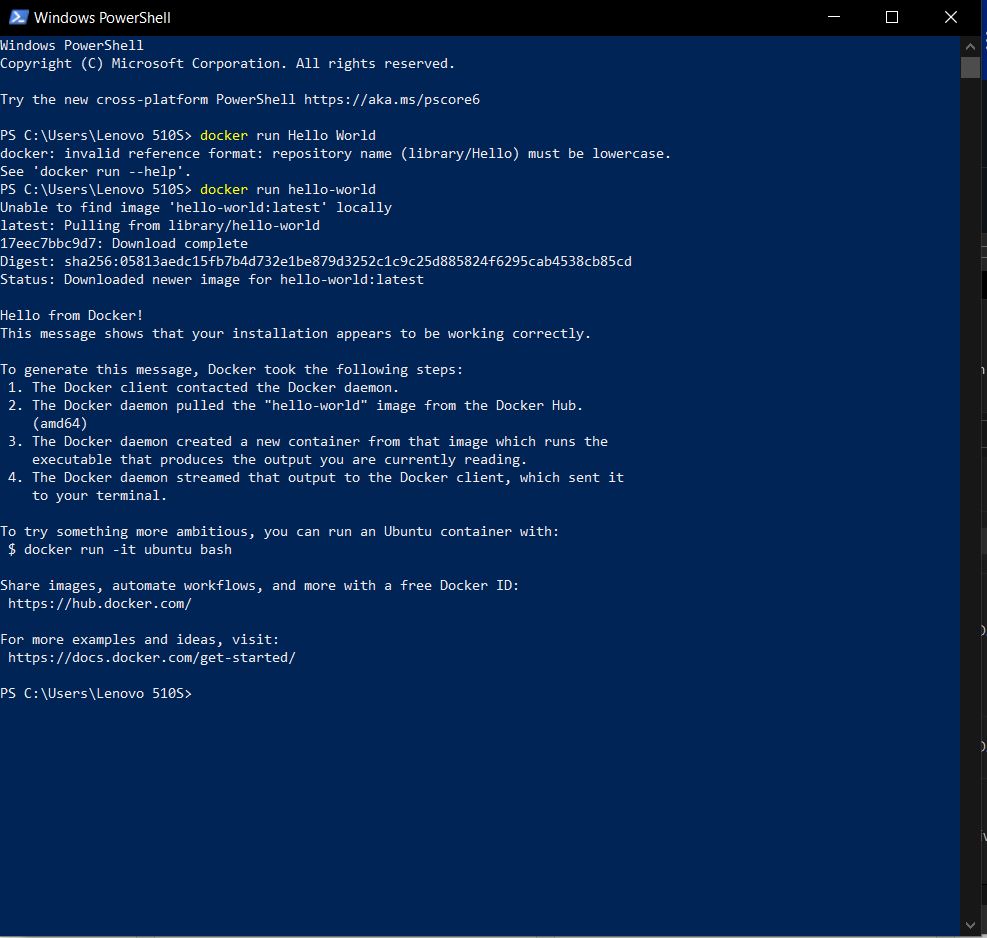Click the docs.docker.com/get-started URL
The width and height of the screenshot is (987, 938).
point(151,657)
